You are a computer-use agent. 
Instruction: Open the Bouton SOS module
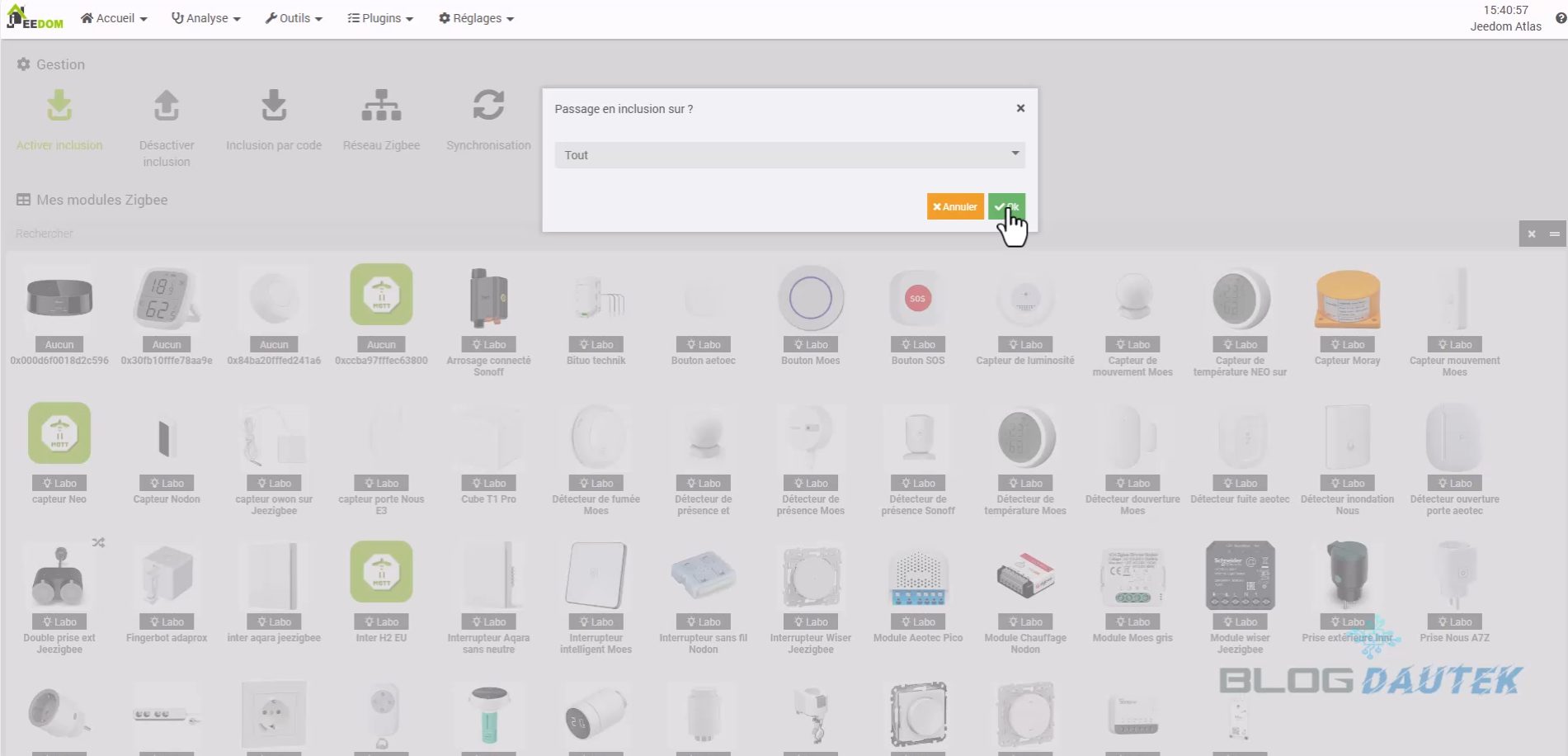tap(918, 316)
